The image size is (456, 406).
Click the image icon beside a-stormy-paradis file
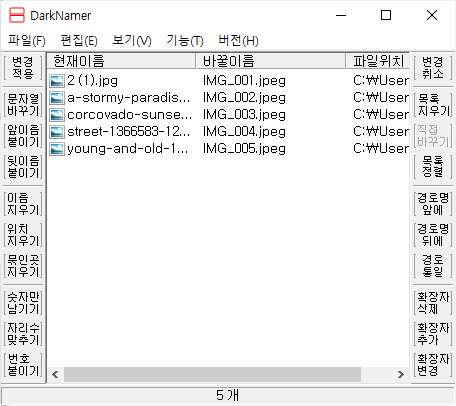57,98
